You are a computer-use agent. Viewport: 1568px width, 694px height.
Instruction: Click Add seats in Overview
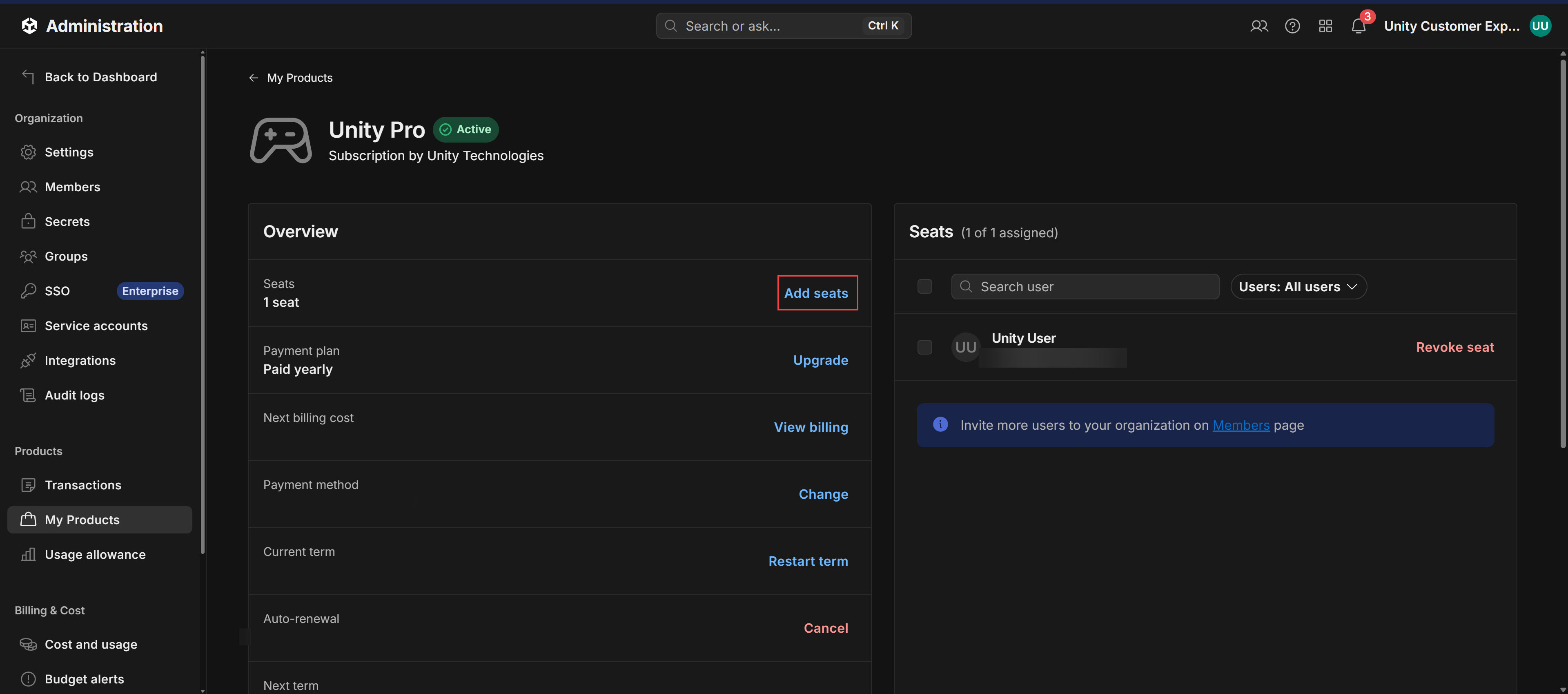[x=816, y=293]
